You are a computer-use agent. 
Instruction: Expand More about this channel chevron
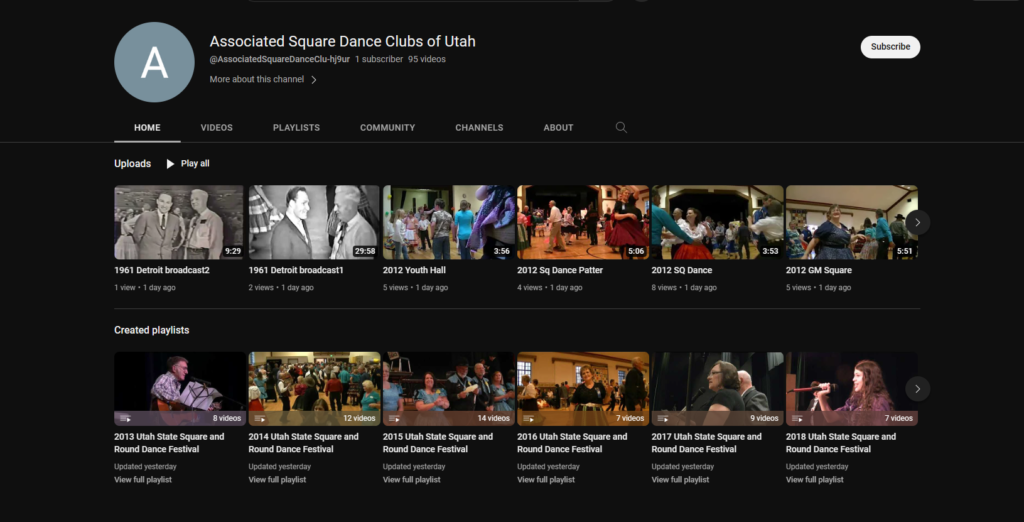(313, 80)
